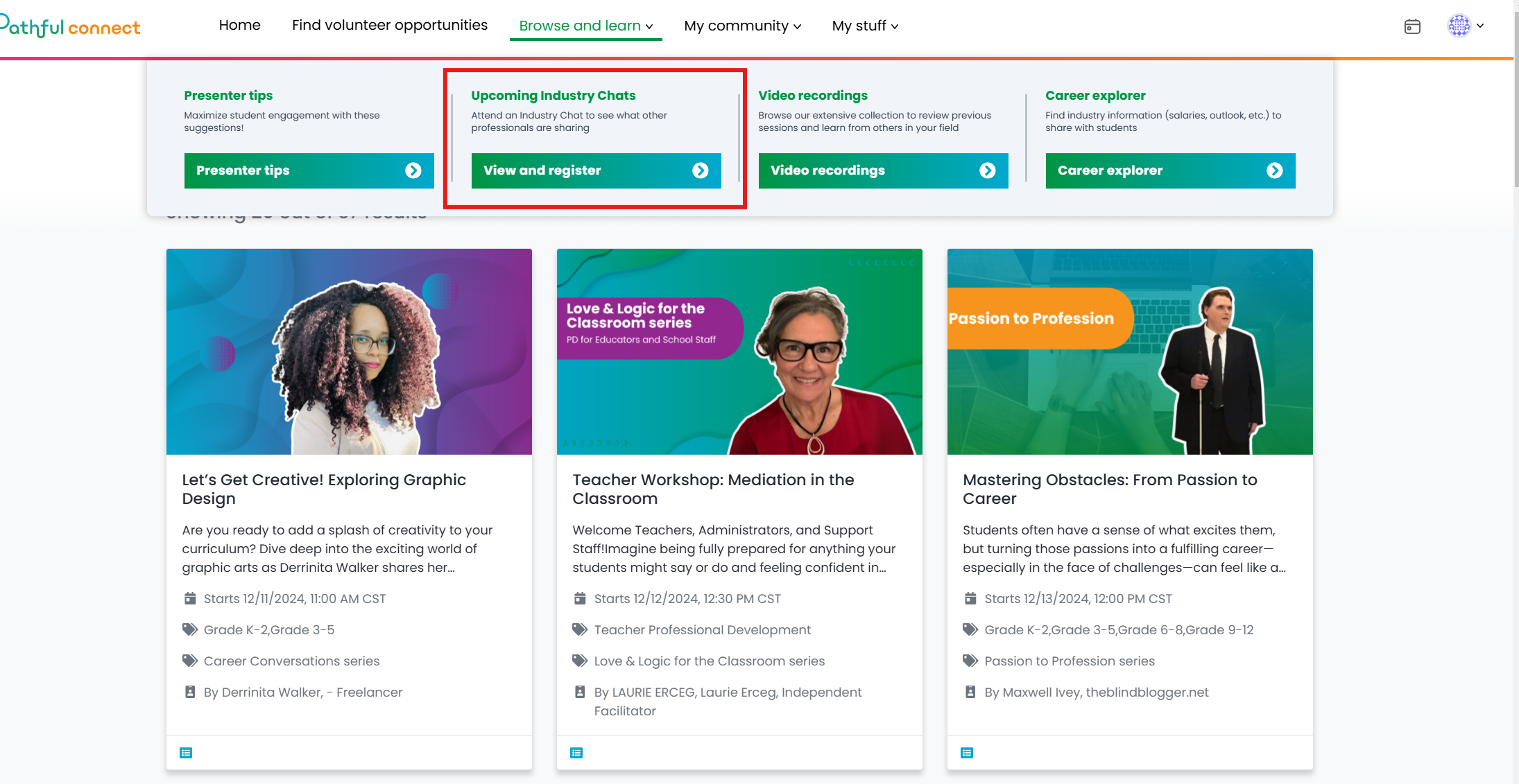1519x784 pixels.
Task: Go to Home in navigation bar
Action: click(240, 25)
